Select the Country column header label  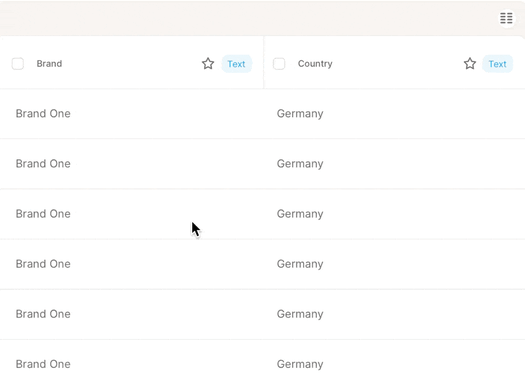pos(315,64)
